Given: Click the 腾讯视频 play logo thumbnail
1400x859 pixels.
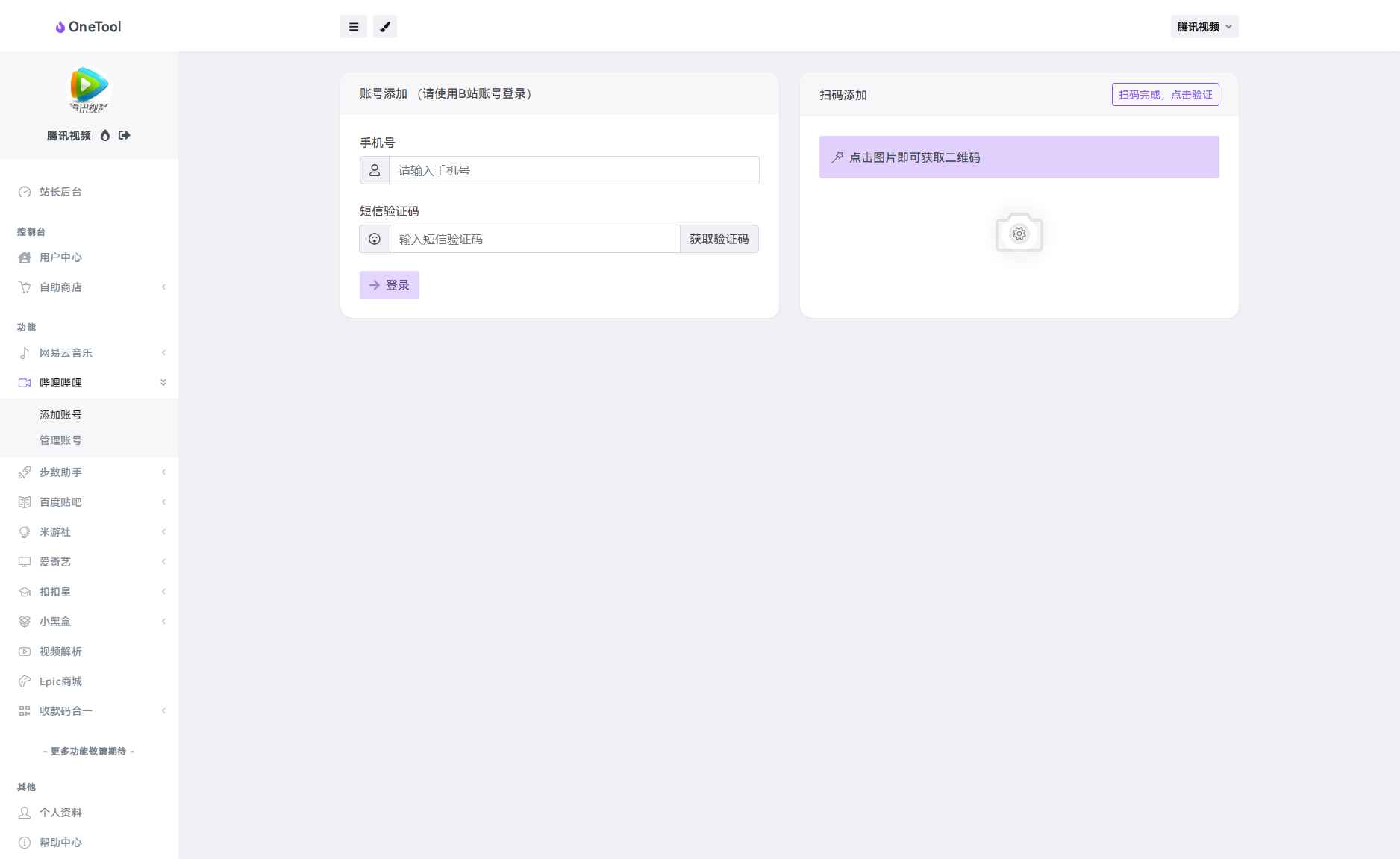Looking at the screenshot, I should 88,90.
